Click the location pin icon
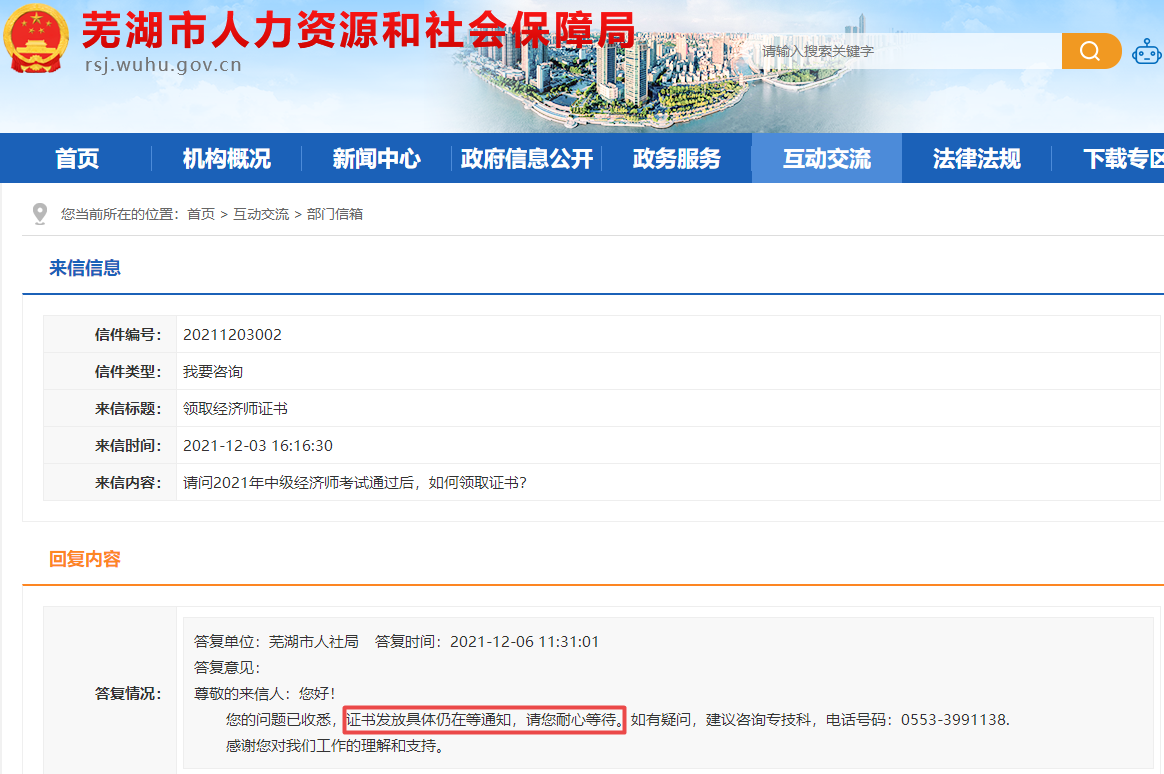 pos(40,214)
